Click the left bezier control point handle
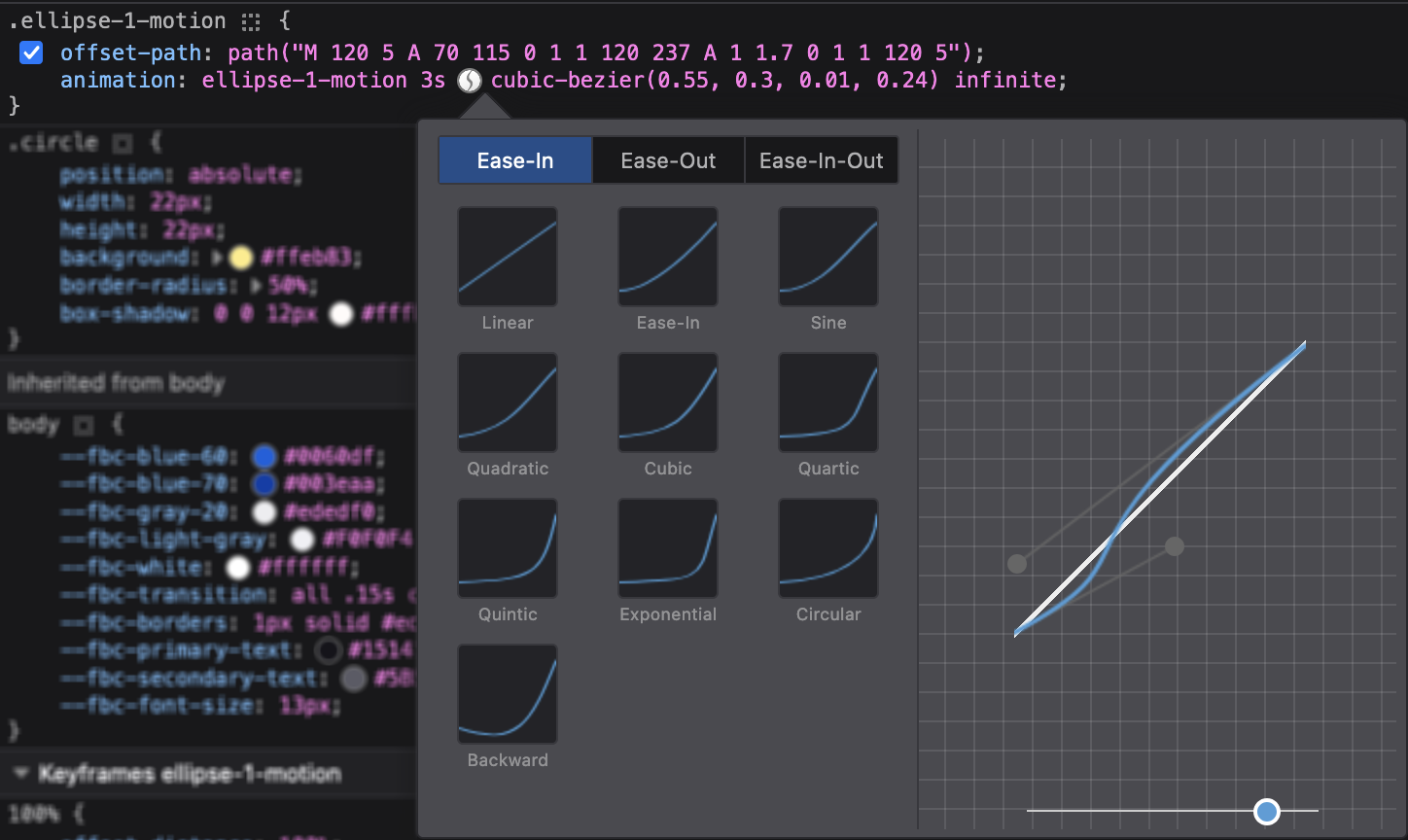This screenshot has width=1408, height=840. click(1017, 564)
